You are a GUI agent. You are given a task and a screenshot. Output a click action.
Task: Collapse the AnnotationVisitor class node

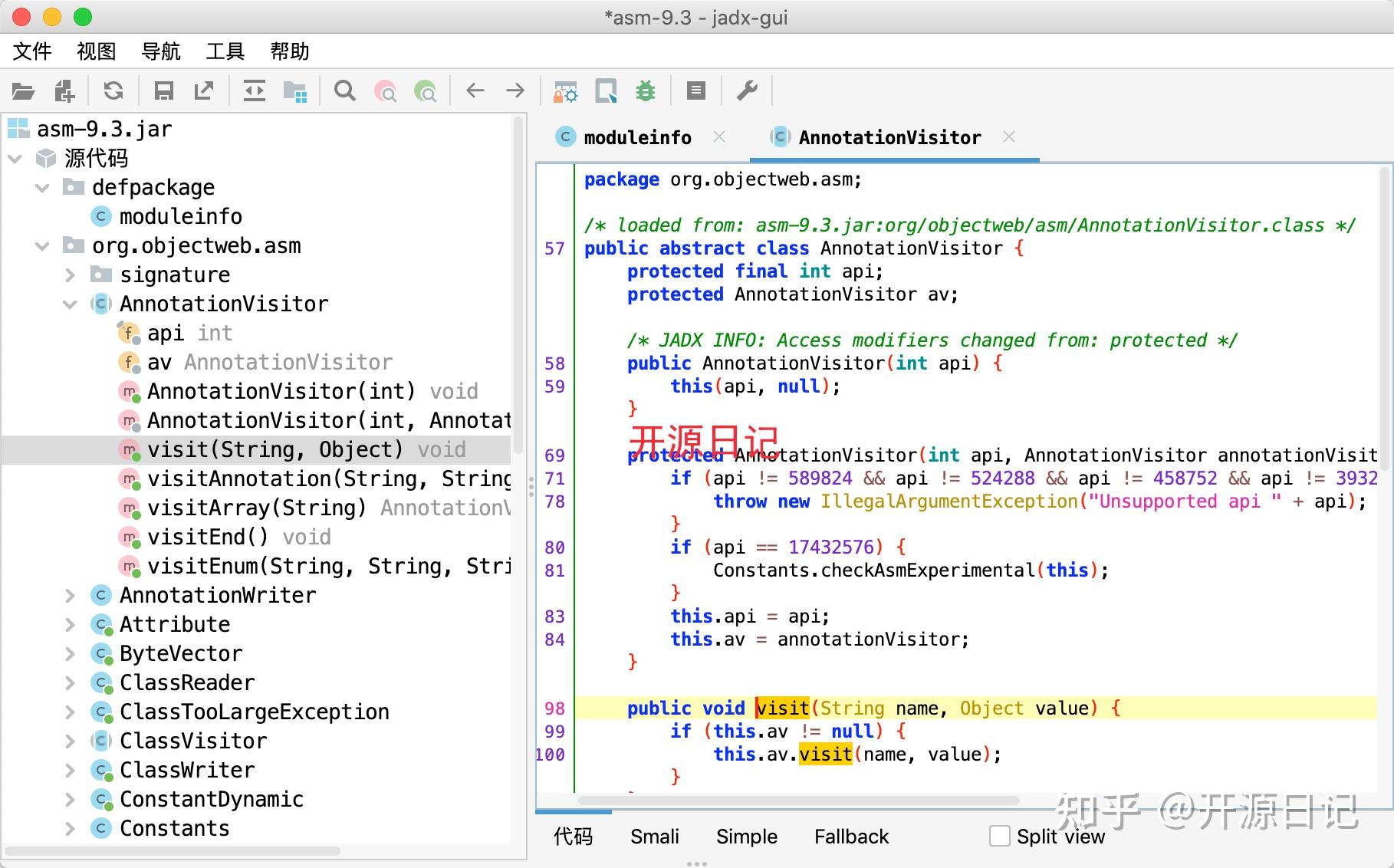70,304
